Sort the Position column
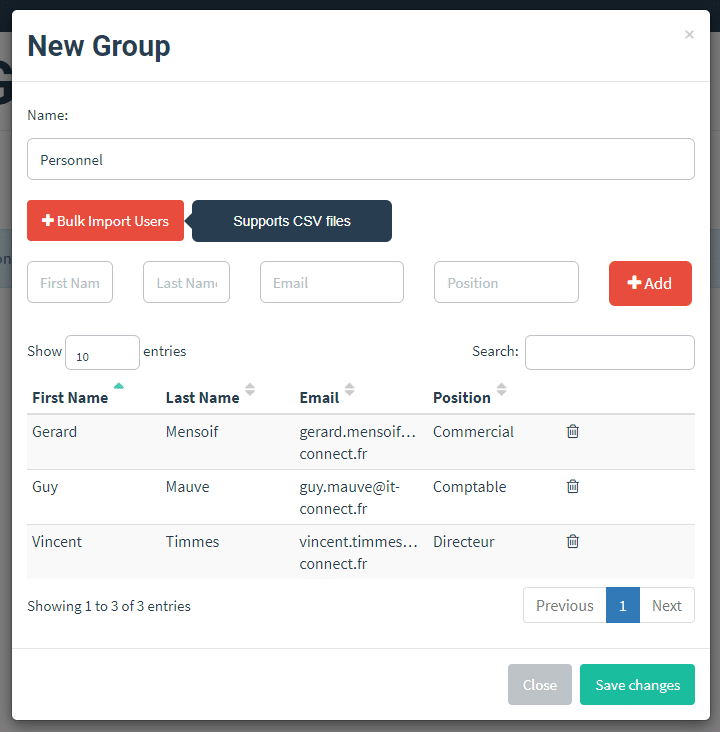720x732 pixels. pos(501,390)
